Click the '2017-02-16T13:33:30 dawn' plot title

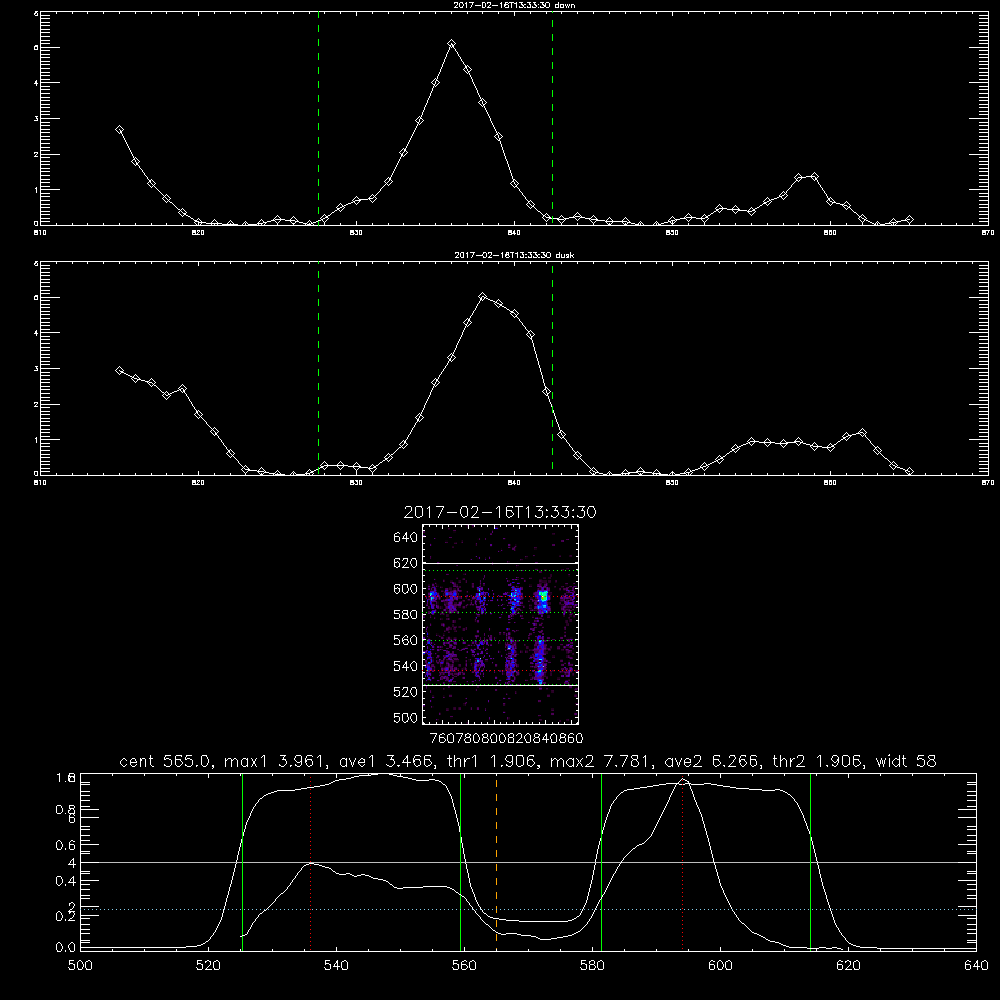pyautogui.click(x=514, y=5)
